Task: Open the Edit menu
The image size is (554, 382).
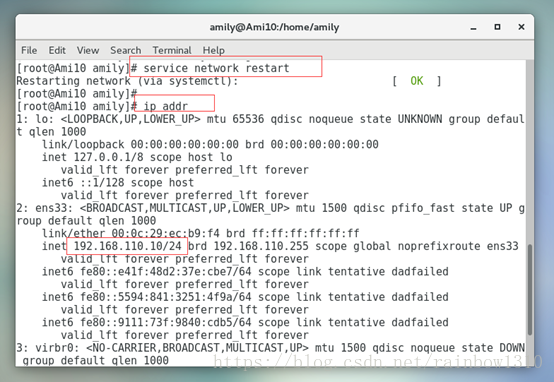Action: tap(57, 50)
